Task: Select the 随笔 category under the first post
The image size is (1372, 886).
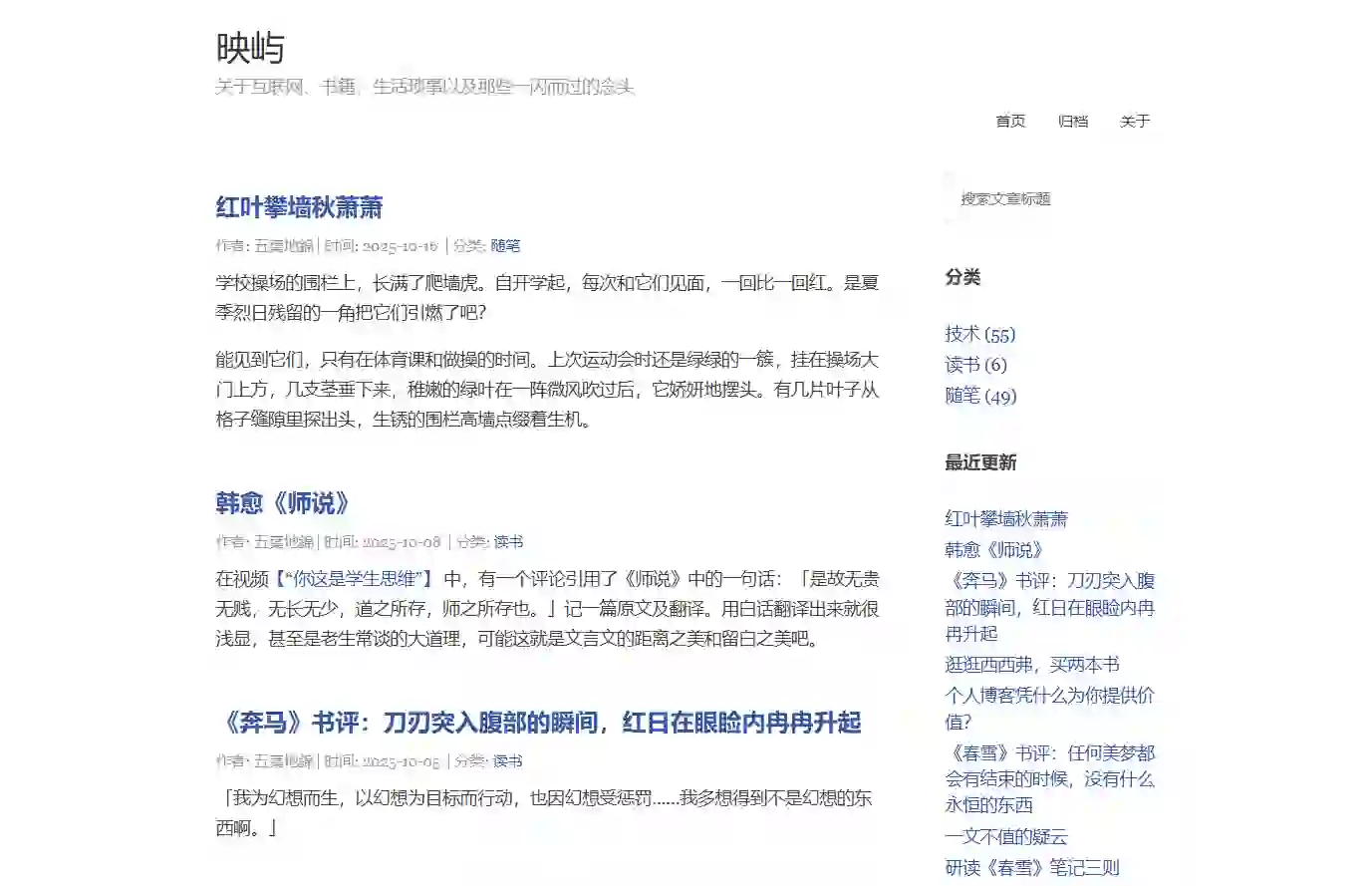Action: point(505,245)
